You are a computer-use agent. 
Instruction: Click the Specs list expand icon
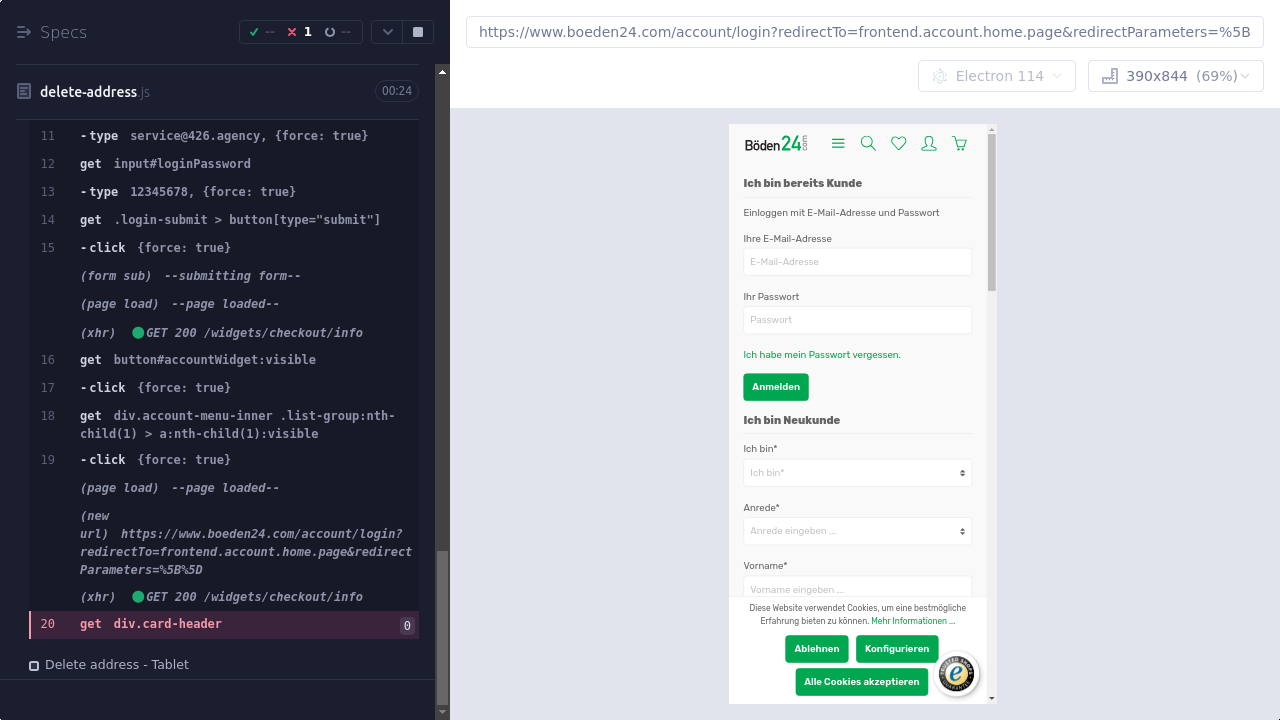click(x=24, y=32)
